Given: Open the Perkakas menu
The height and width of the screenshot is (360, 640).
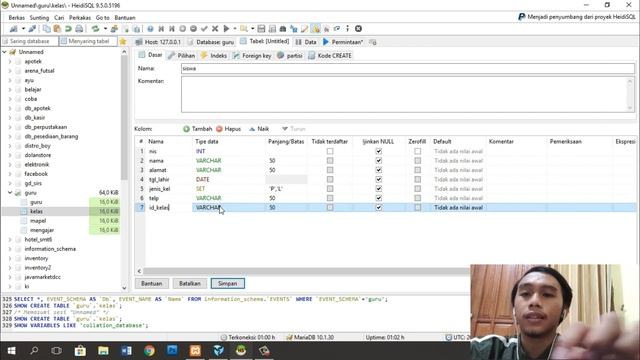Looking at the screenshot, I should coord(80,18).
